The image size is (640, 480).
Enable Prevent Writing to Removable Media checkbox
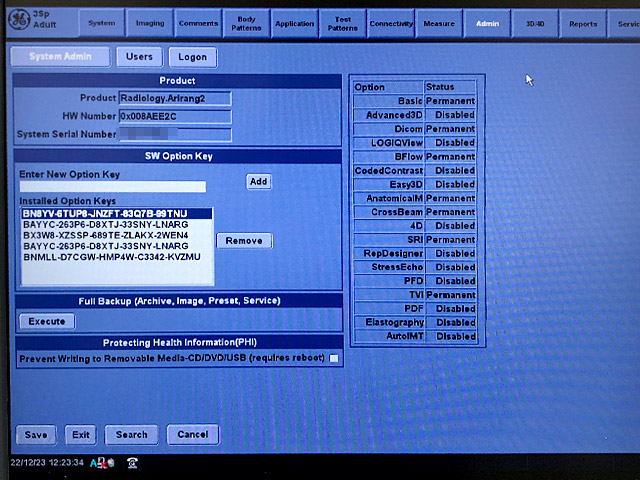click(x=333, y=358)
